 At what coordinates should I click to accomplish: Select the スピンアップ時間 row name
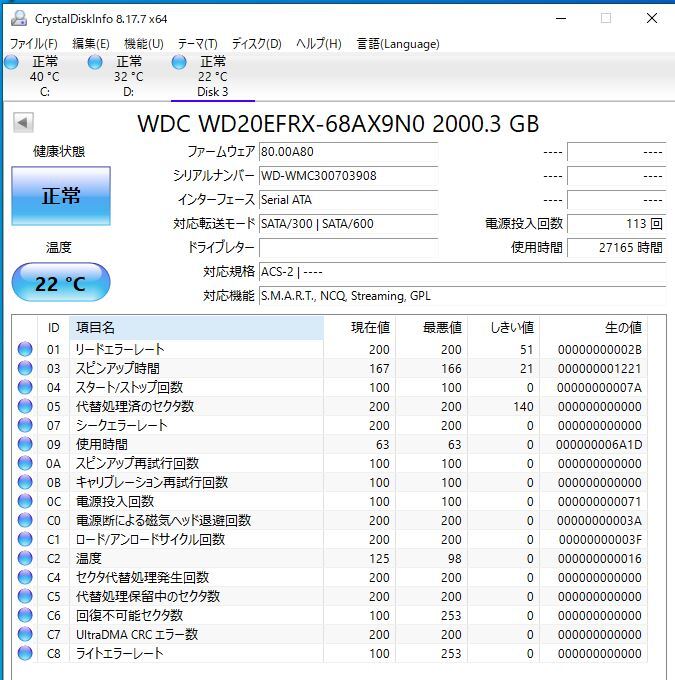point(118,368)
